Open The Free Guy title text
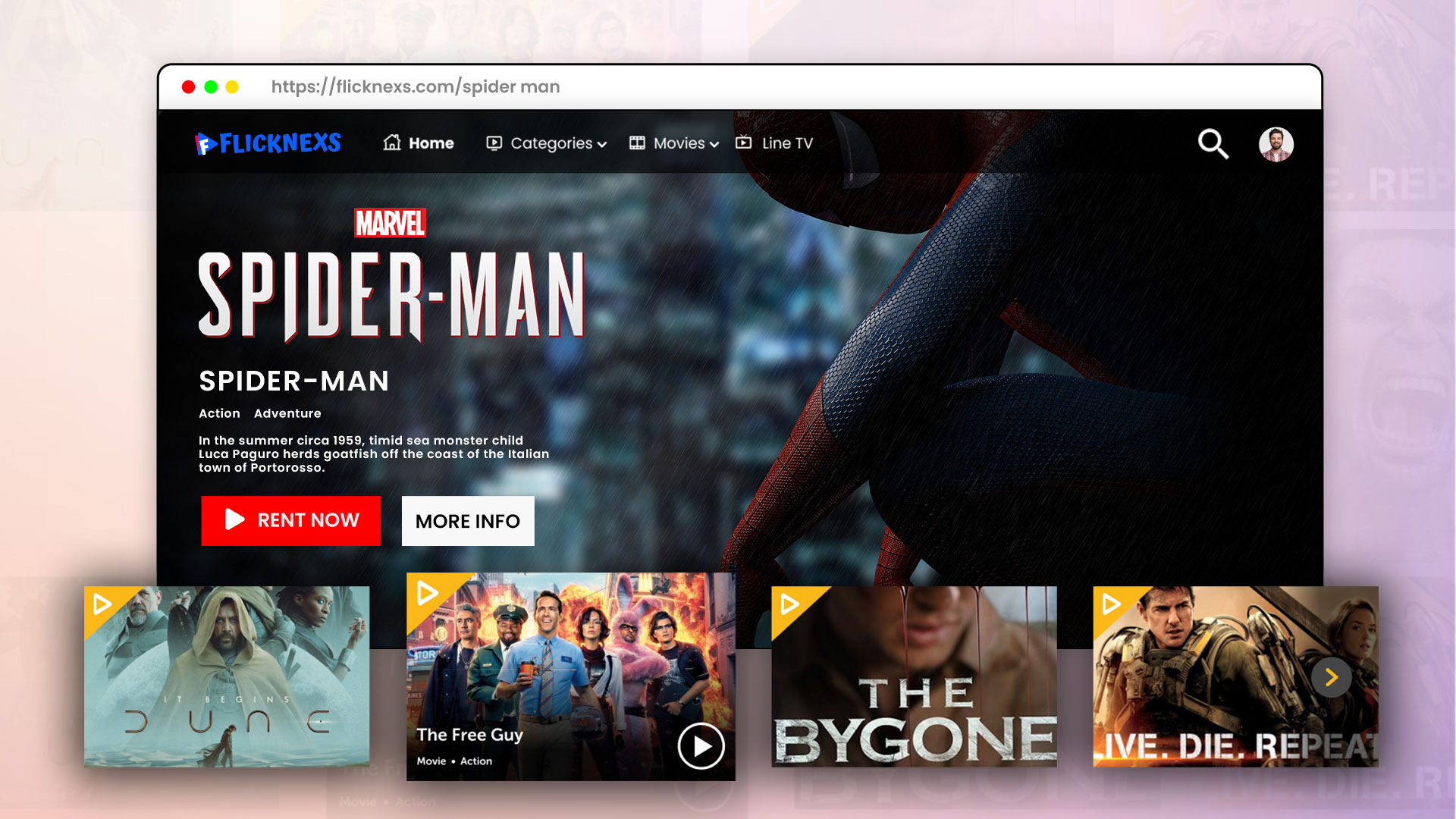Viewport: 1456px width, 819px height. click(469, 735)
